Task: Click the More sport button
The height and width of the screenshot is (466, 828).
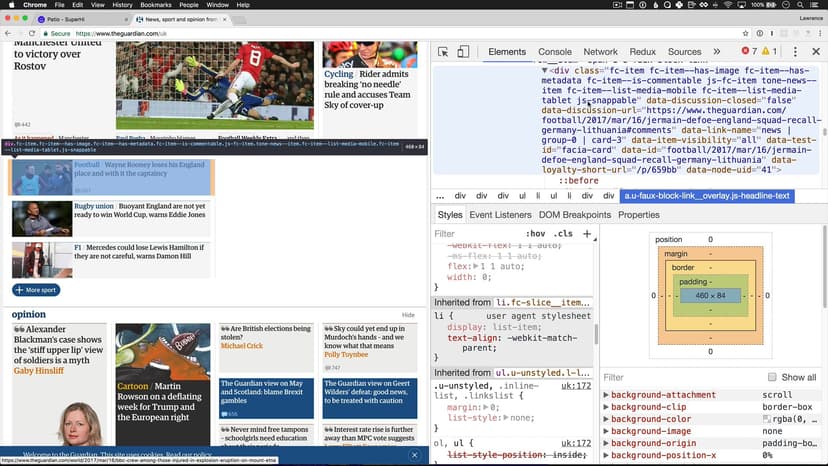Action: [x=37, y=290]
